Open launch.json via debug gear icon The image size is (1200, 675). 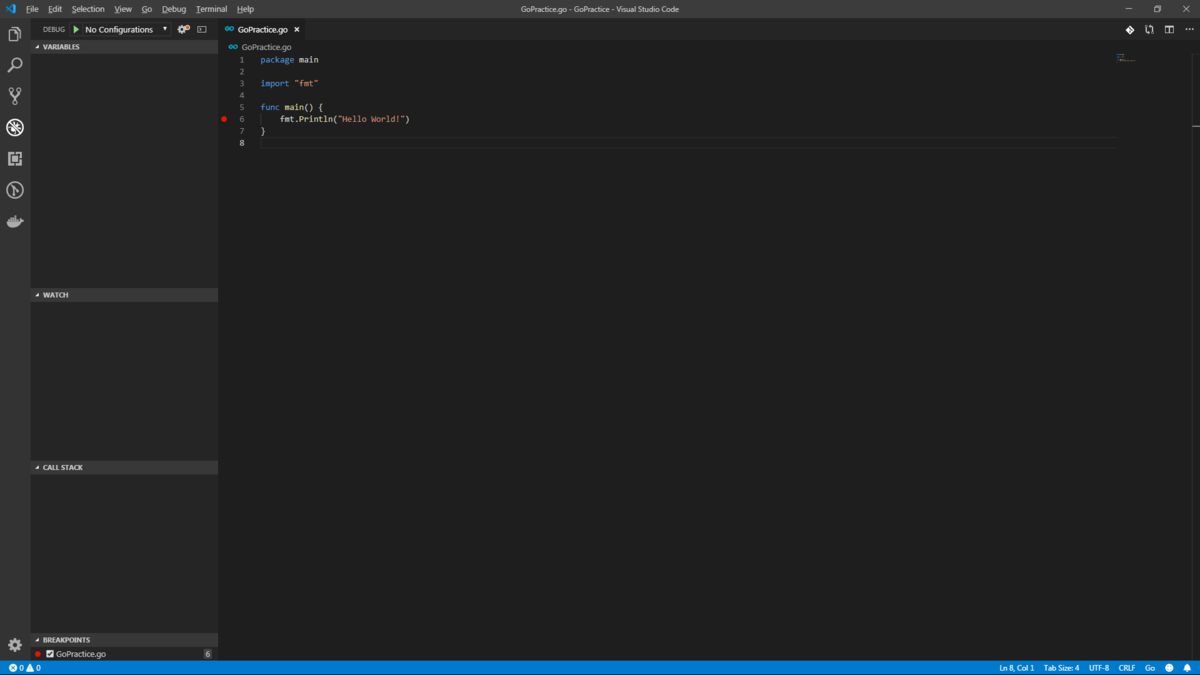183,29
